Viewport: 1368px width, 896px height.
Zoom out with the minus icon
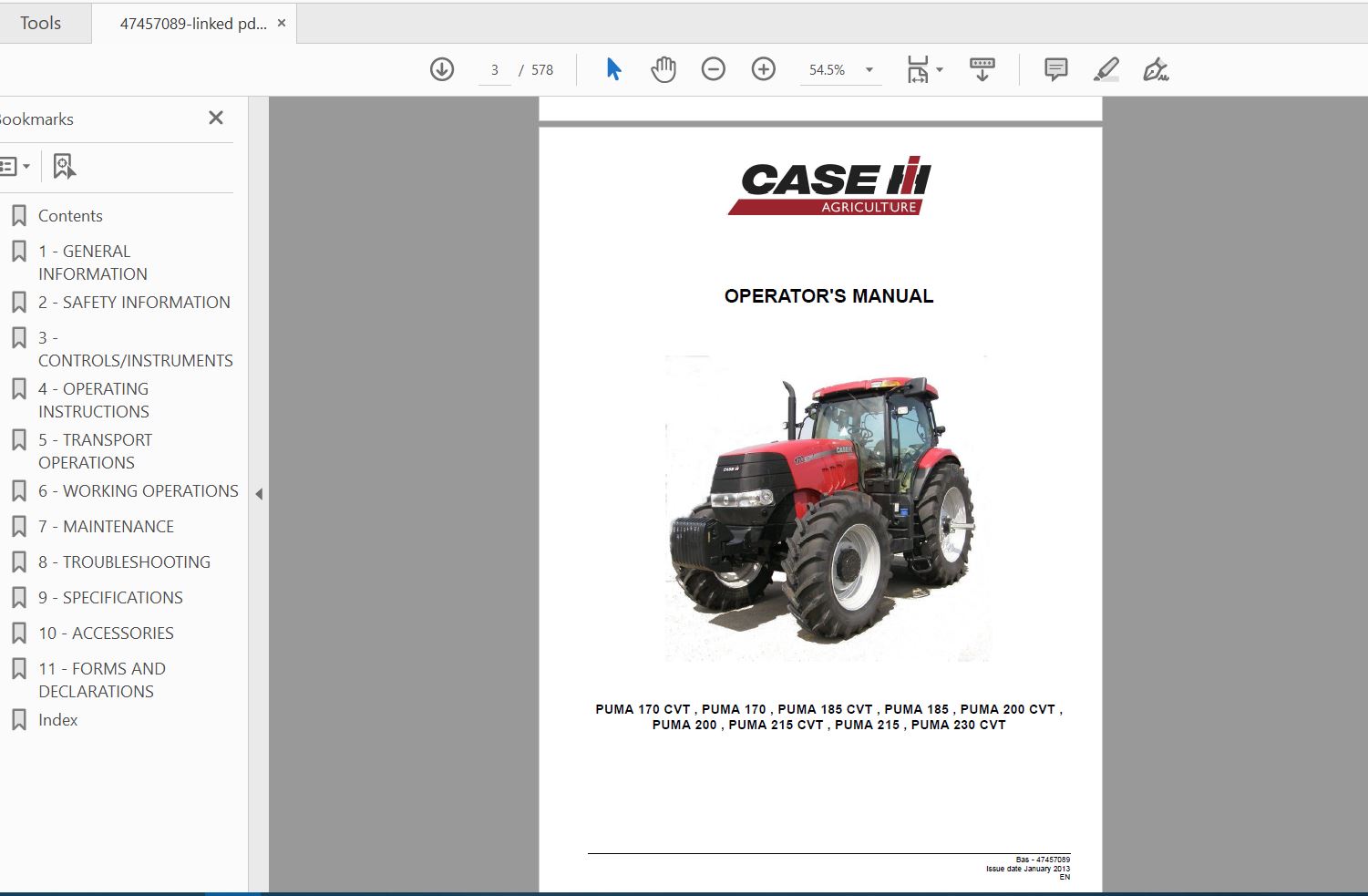point(714,69)
